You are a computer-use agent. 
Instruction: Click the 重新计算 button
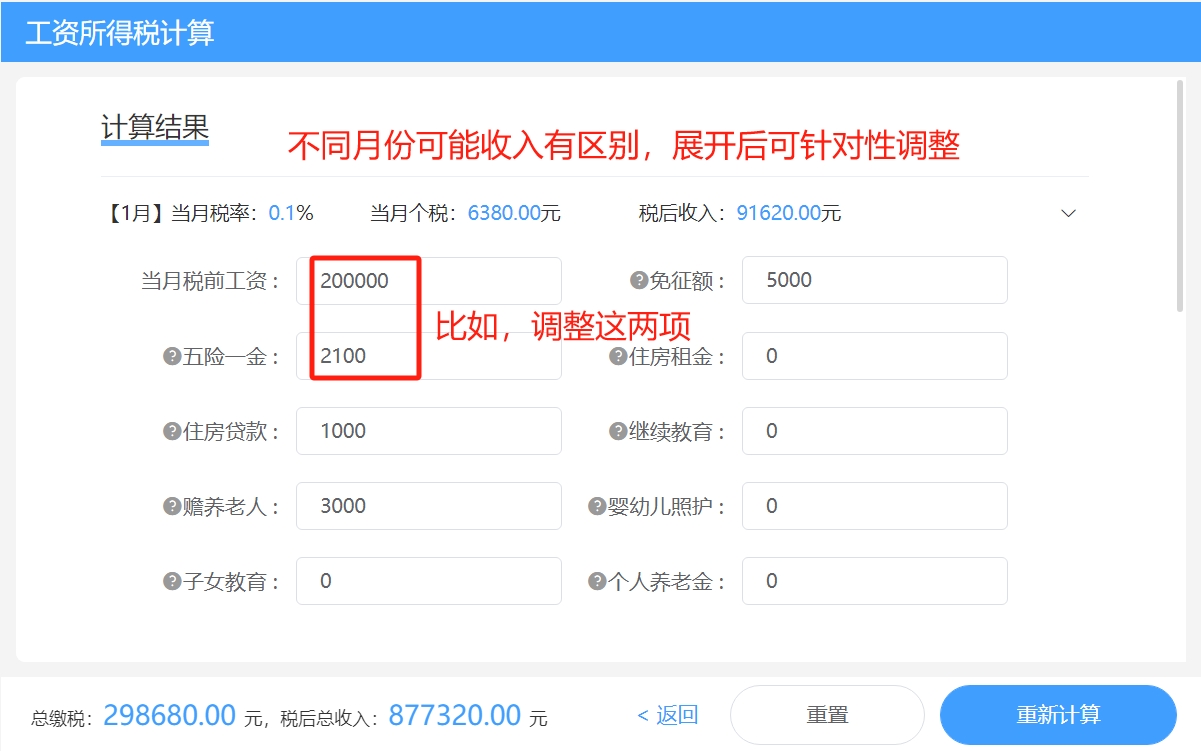coord(1058,715)
